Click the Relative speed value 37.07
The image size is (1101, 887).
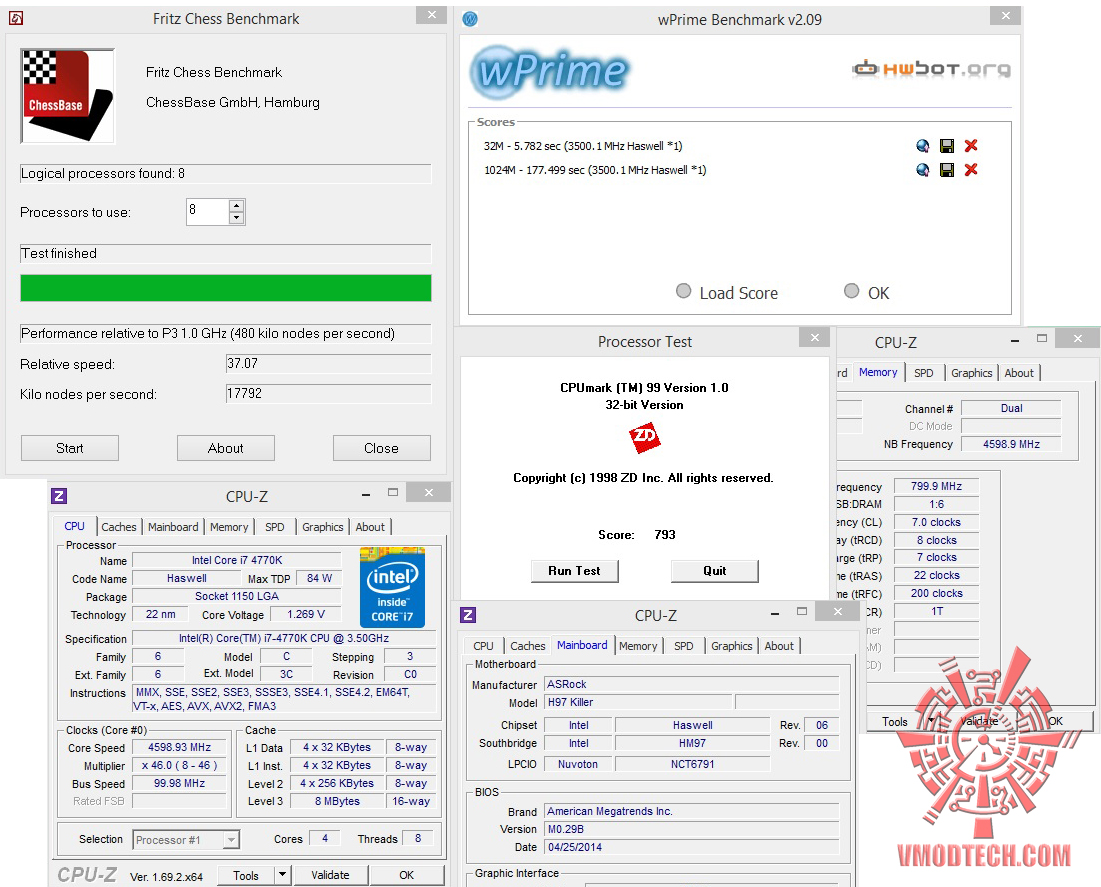(328, 364)
